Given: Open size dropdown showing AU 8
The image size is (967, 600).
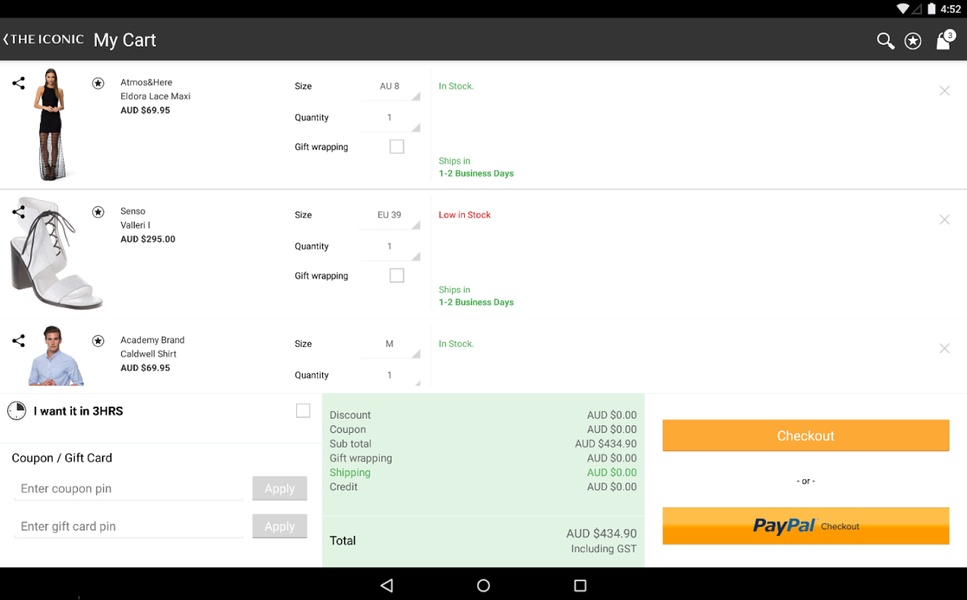Looking at the screenshot, I should click(x=389, y=86).
